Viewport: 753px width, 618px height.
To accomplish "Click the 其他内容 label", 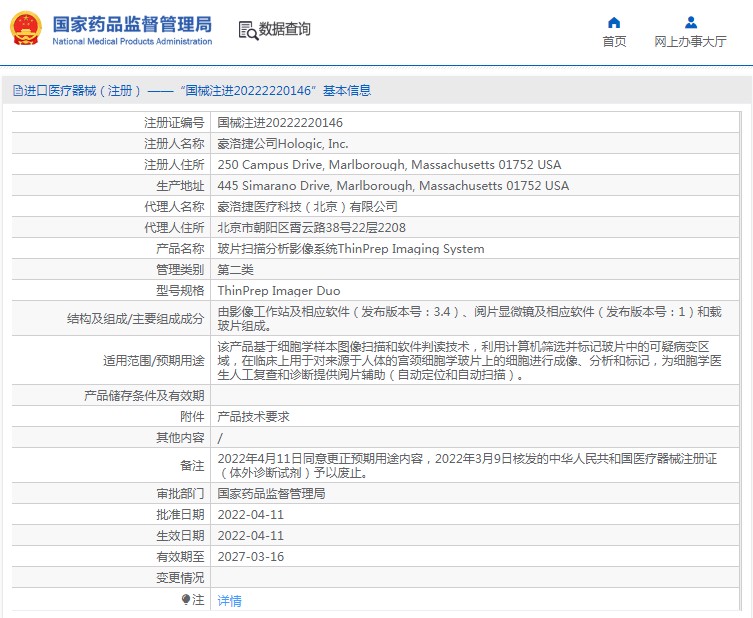I will [180, 438].
